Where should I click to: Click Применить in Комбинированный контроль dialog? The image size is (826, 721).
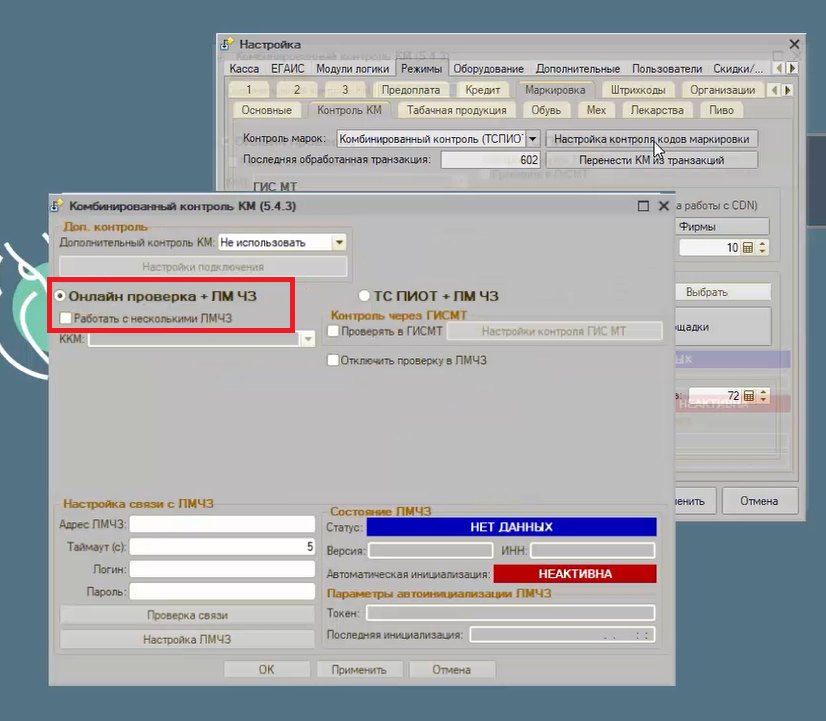click(x=359, y=669)
